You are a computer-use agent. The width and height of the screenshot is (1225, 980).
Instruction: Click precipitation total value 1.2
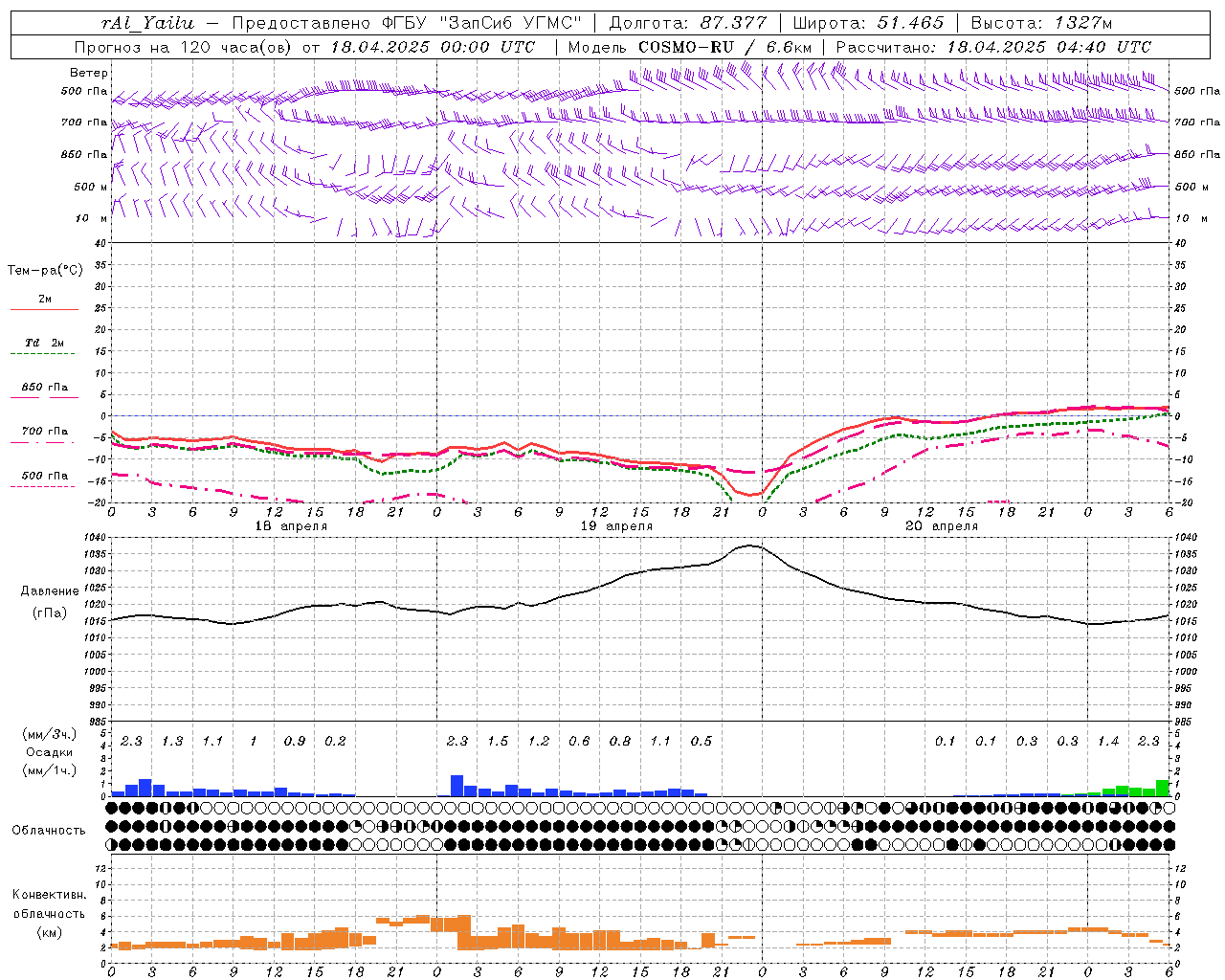pyautogui.click(x=539, y=742)
